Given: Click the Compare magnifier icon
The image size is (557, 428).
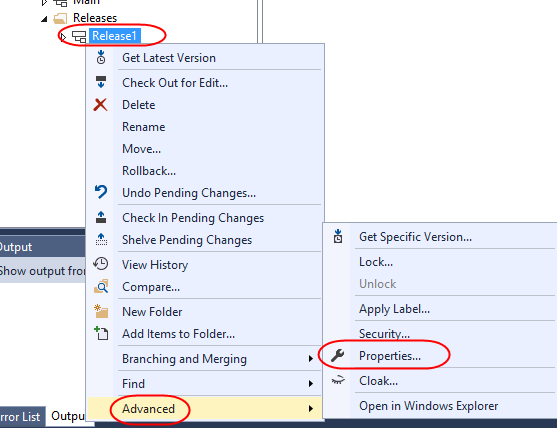Looking at the screenshot, I should point(101,286).
